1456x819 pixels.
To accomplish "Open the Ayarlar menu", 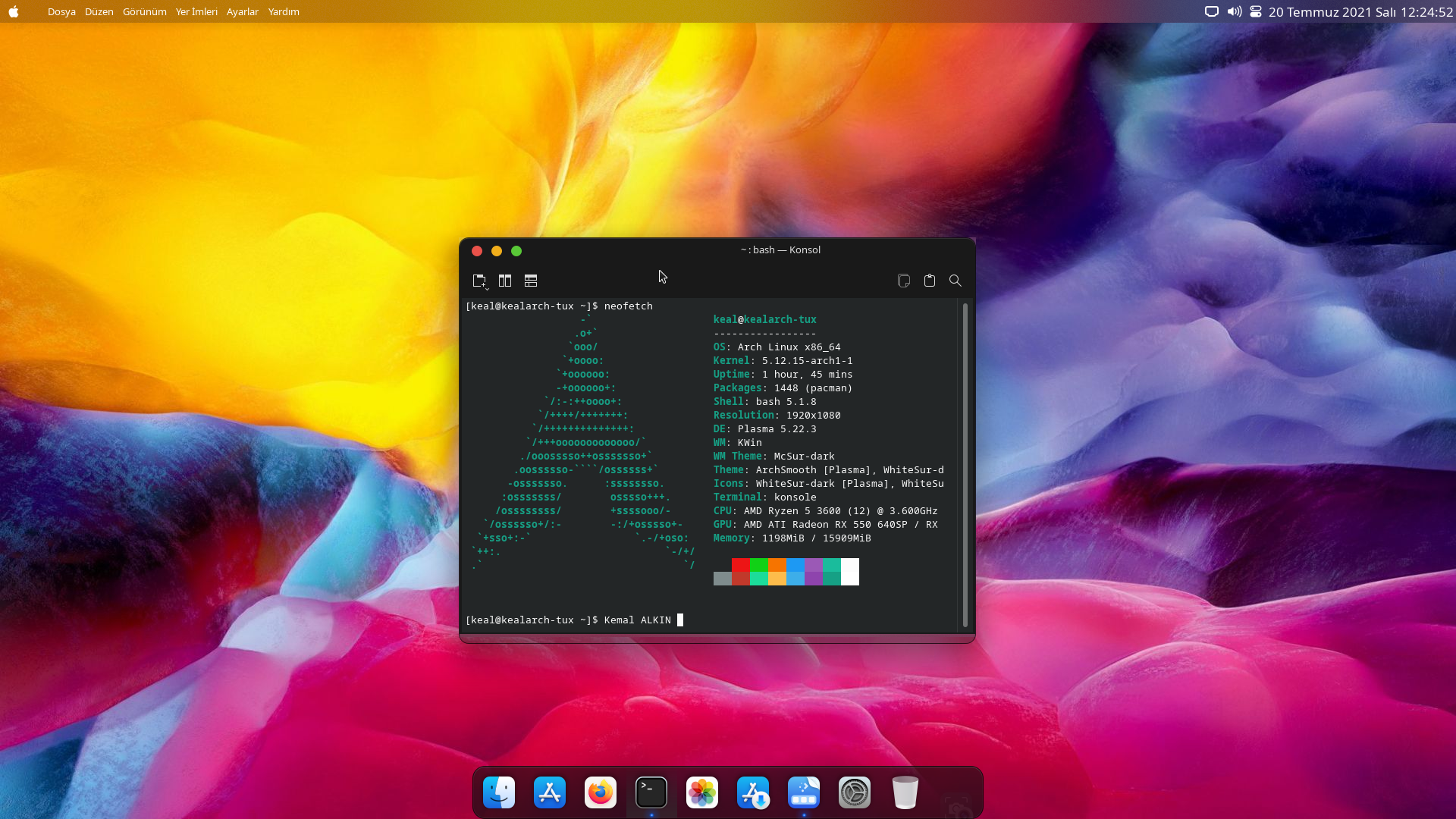I will pyautogui.click(x=243, y=11).
